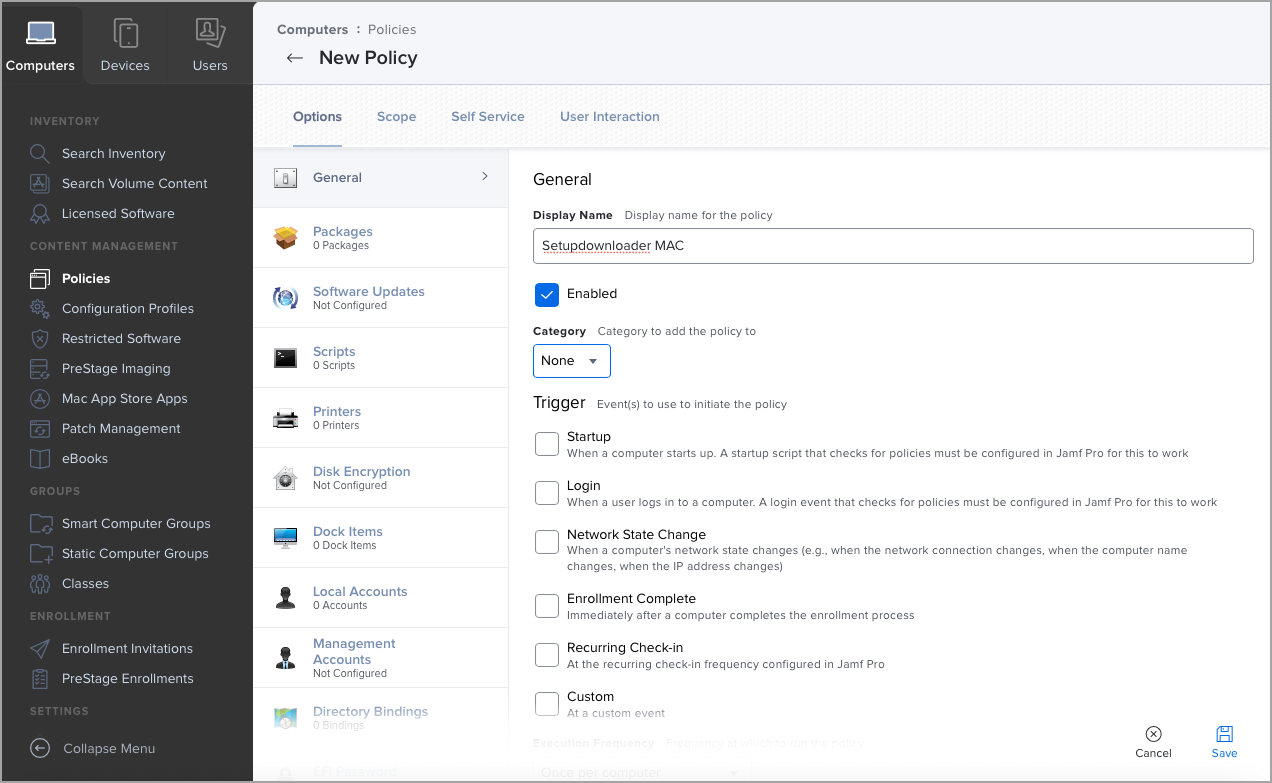Switch to the Devices section icon
Viewport: 1272px width, 783px height.
click(x=125, y=34)
